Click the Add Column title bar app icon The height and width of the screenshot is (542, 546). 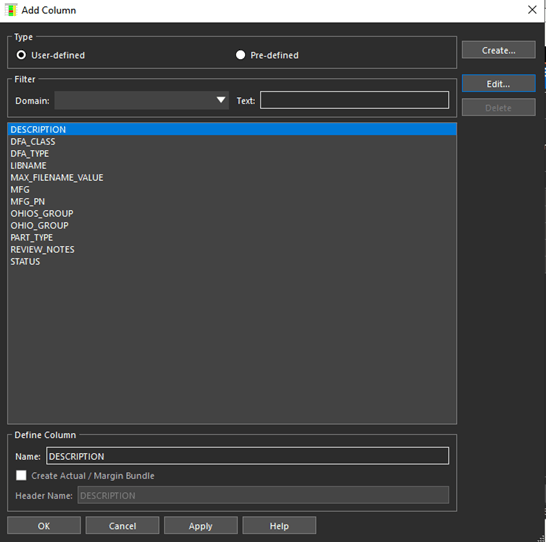coord(11,10)
